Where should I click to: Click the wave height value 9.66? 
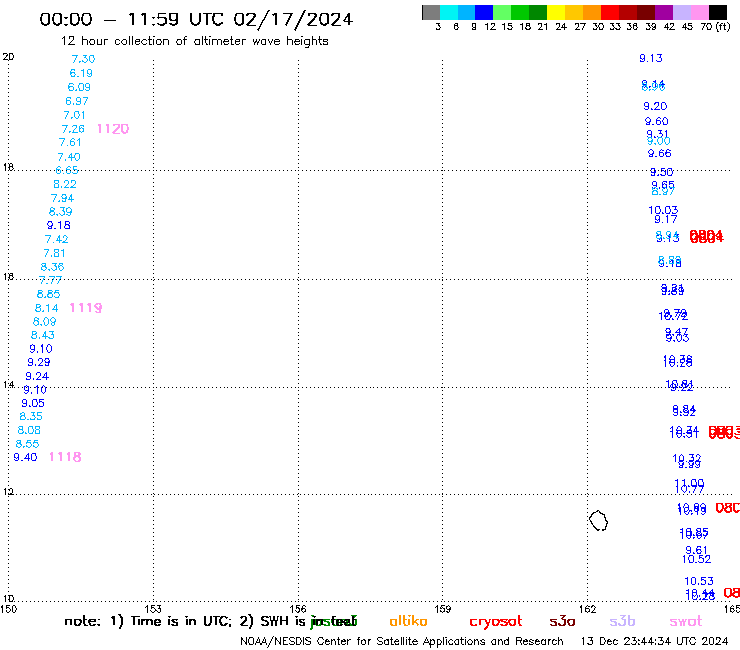tap(659, 153)
